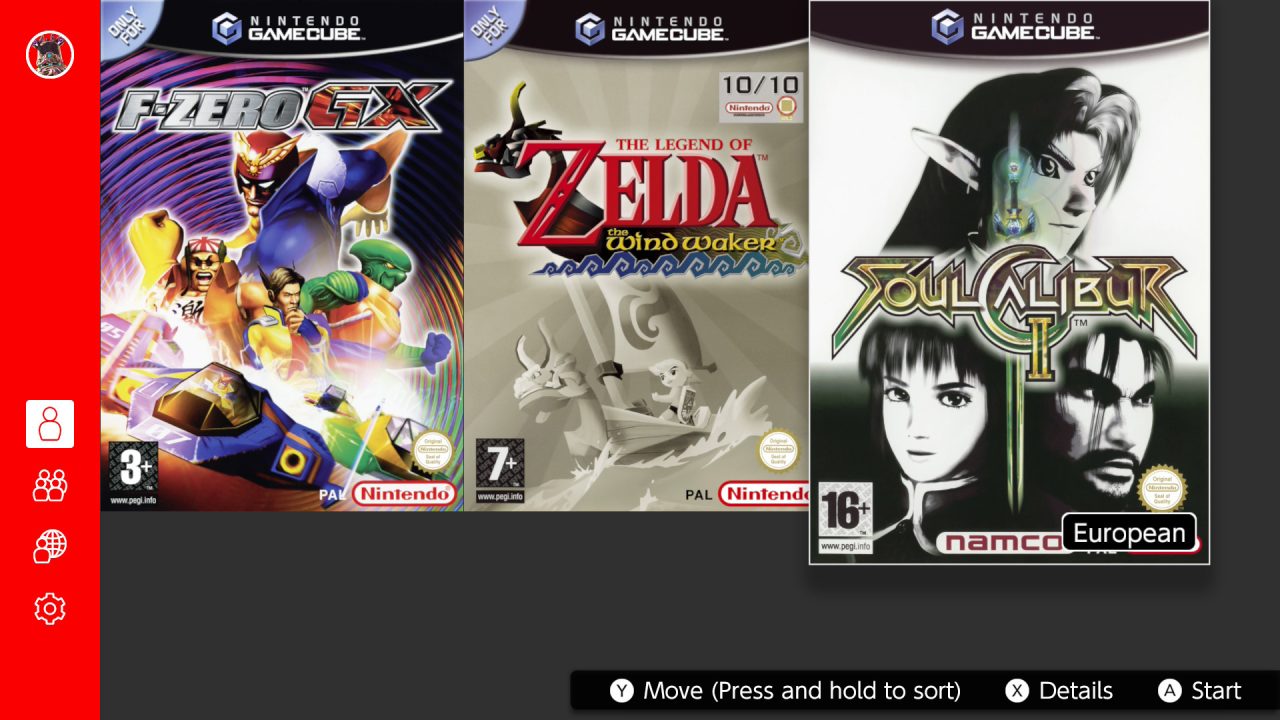Select the F-Zero GX game cover
1280x720 pixels.
[282, 256]
